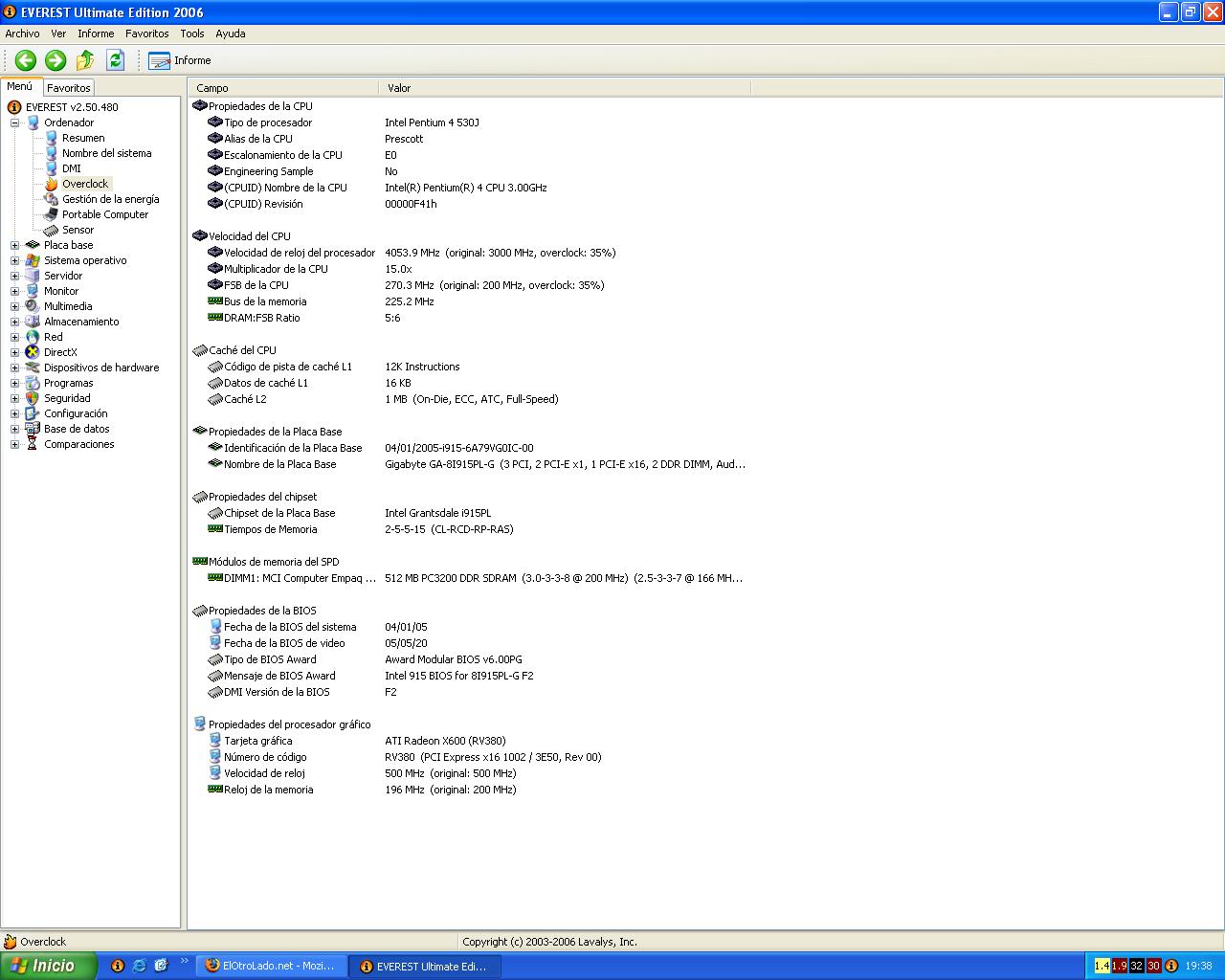The image size is (1225, 980).
Task: Expand the Multimedia tree node
Action: tap(14, 306)
